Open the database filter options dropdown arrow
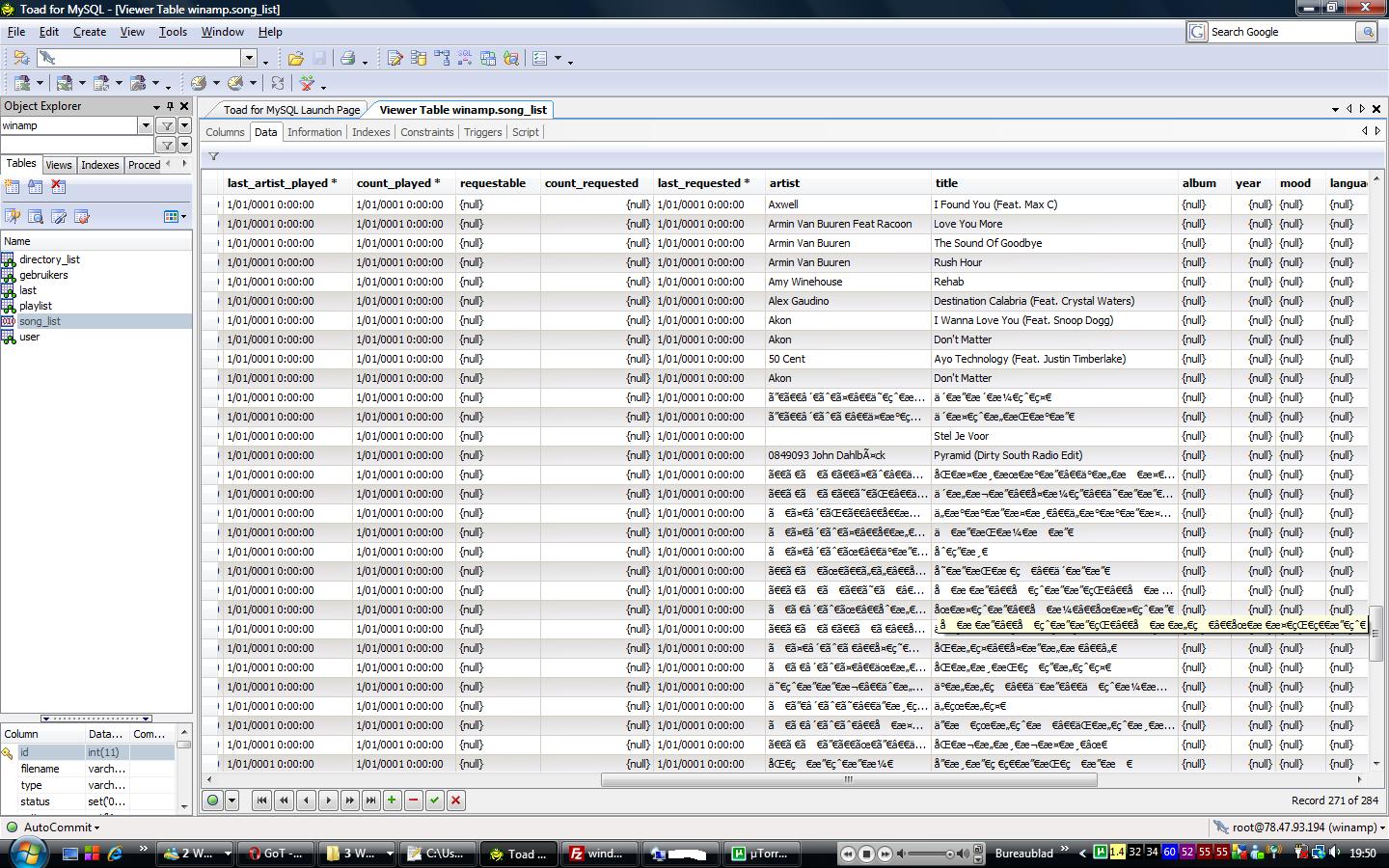Image resolution: width=1389 pixels, height=868 pixels. [184, 125]
